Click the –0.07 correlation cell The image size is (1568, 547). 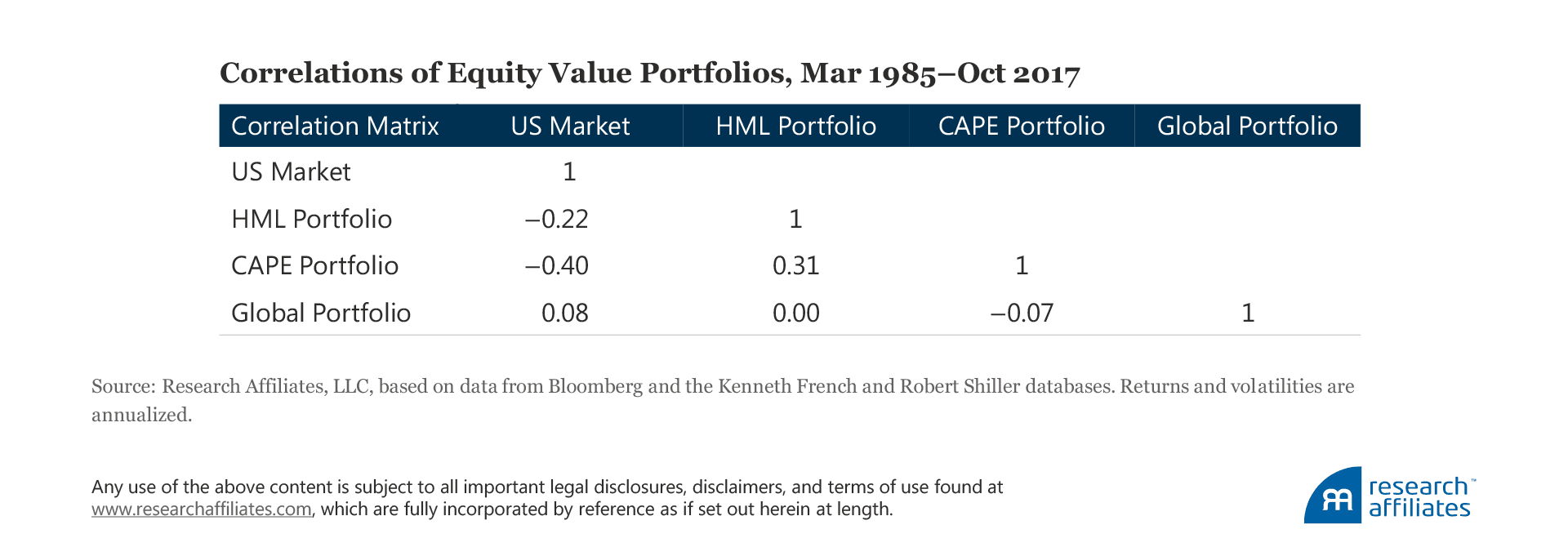1022,313
